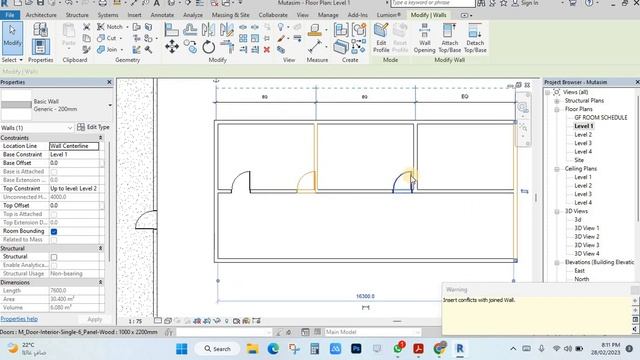Open the Walls (1) filter dropdown

(x=69, y=128)
